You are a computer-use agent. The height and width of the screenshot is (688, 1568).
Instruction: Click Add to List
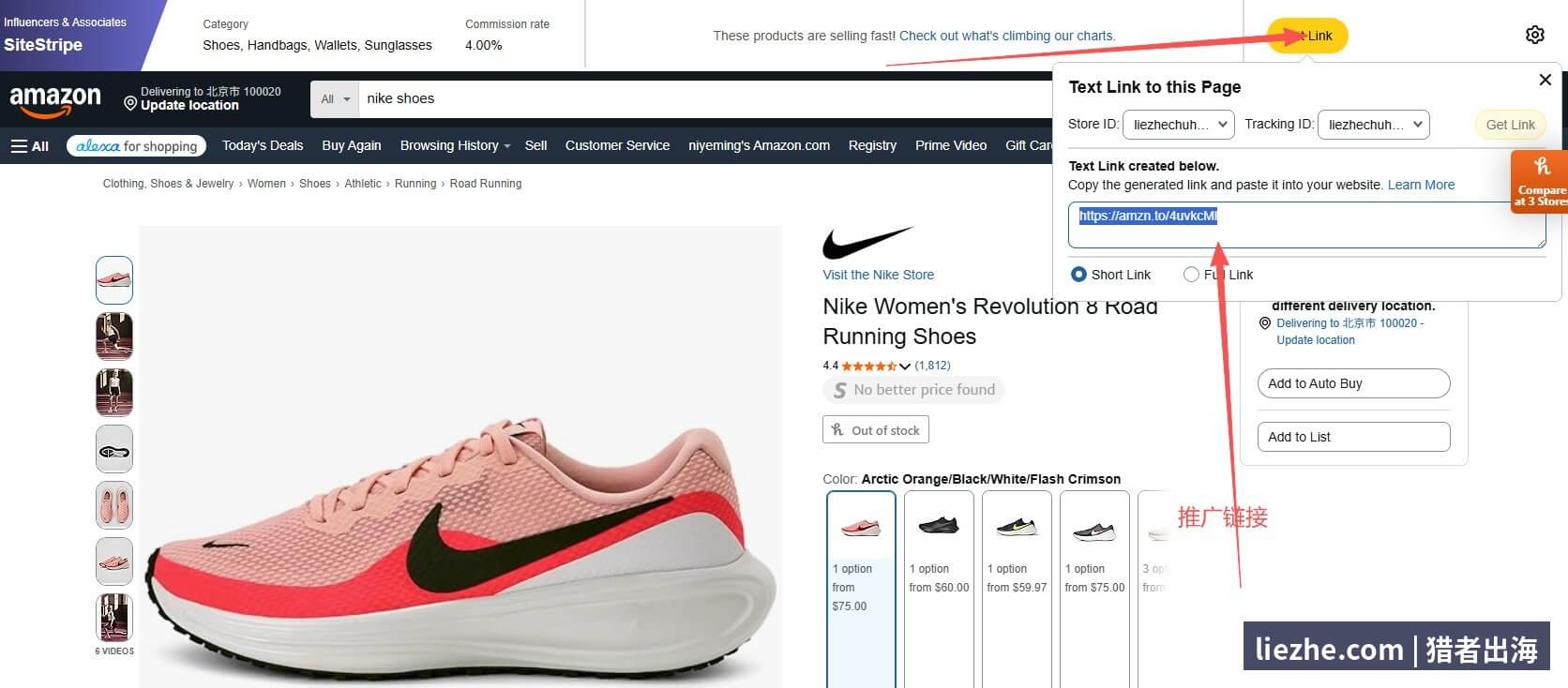(1353, 437)
